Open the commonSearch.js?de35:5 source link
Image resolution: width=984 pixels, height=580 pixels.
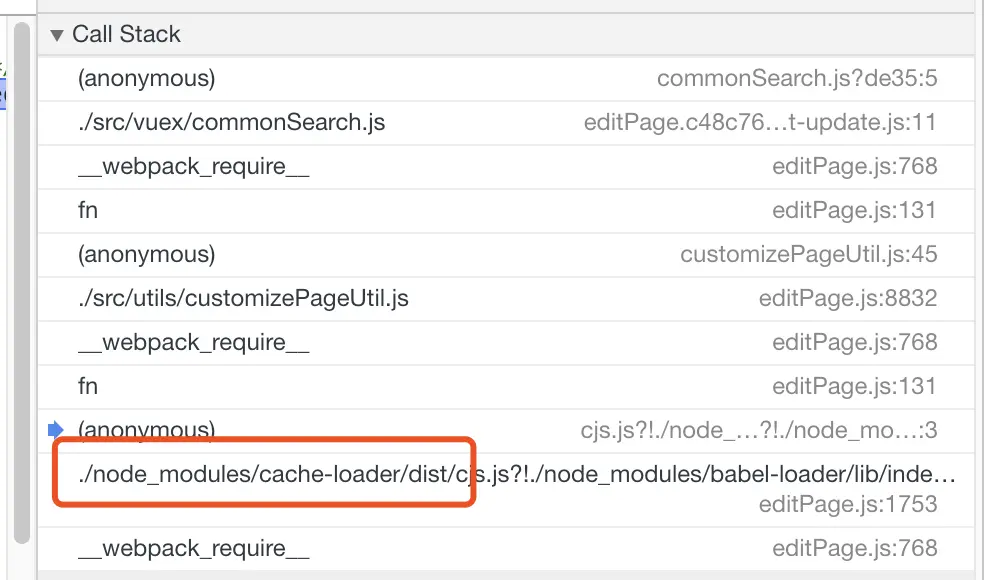point(797,79)
